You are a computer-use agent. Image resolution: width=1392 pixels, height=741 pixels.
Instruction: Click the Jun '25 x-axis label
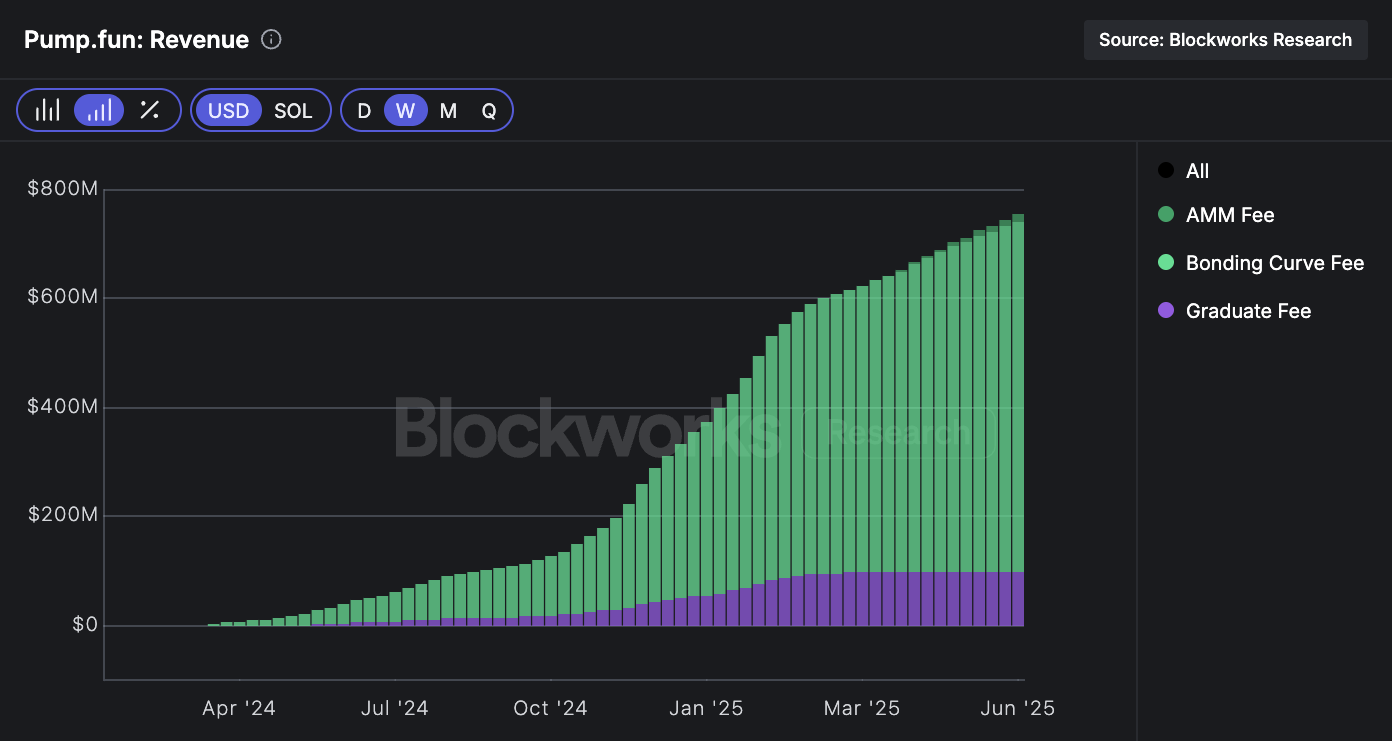(1017, 708)
